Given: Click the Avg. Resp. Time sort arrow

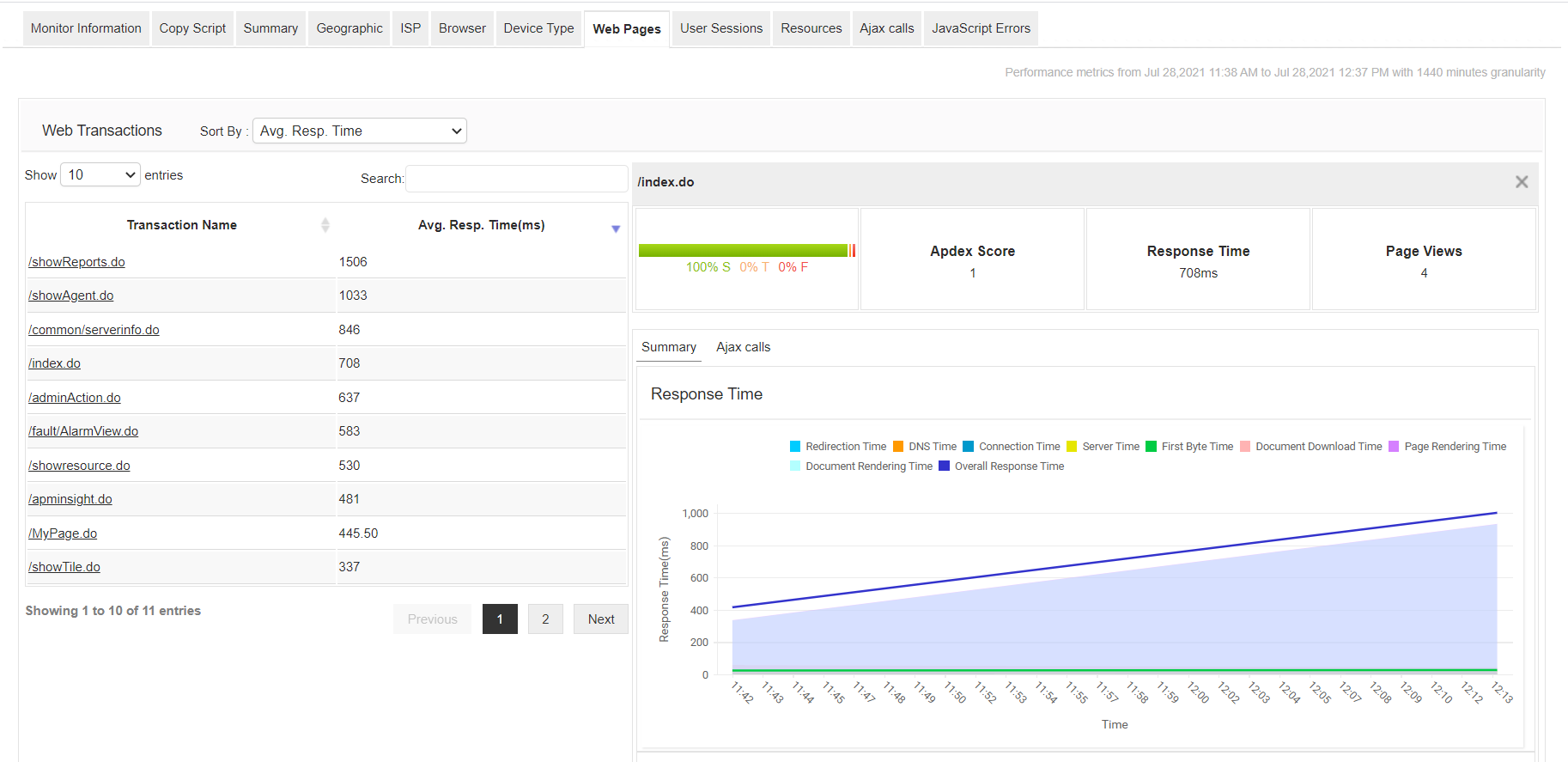Looking at the screenshot, I should [x=615, y=229].
